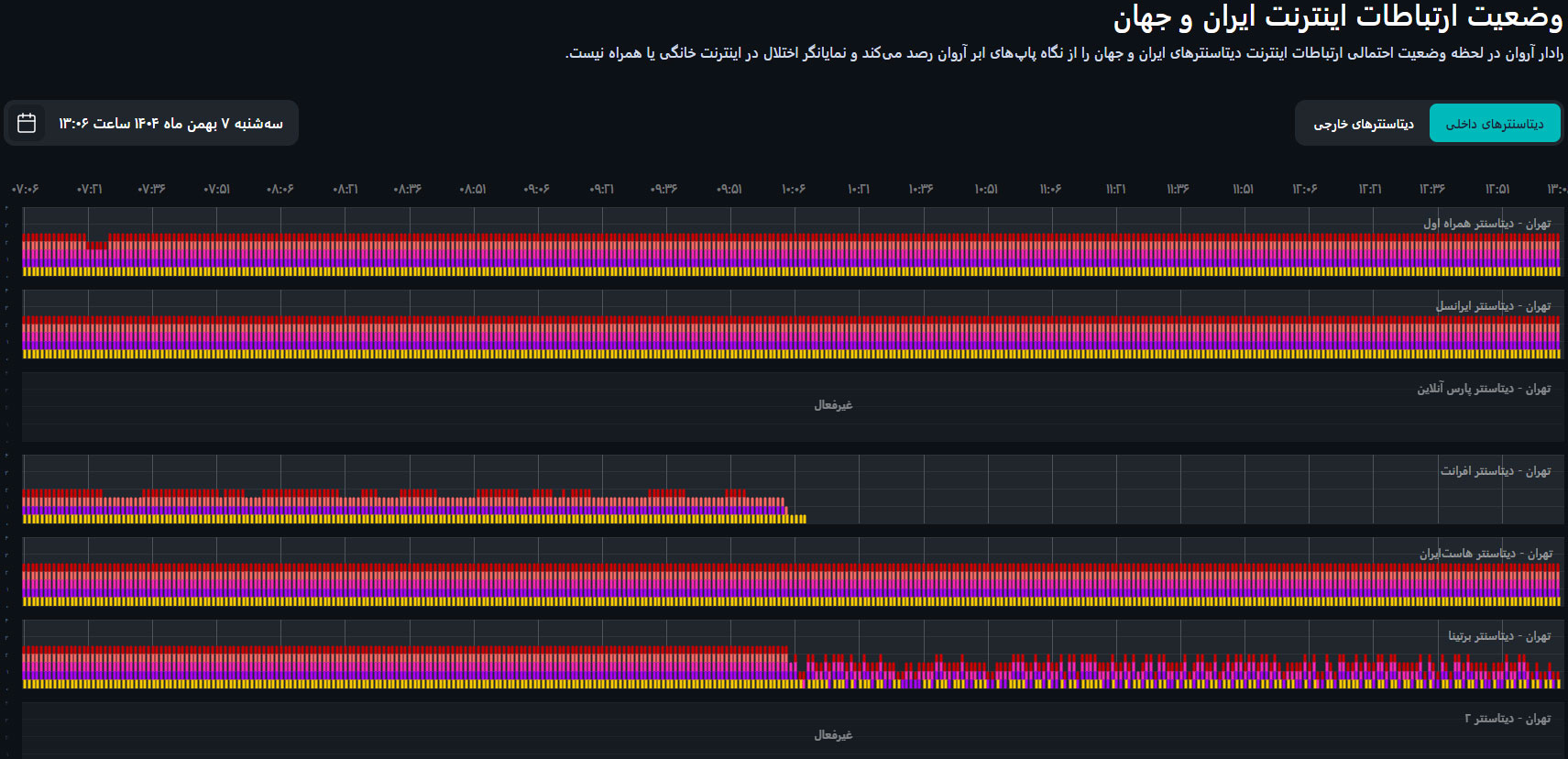
Task: Click the red dip in the همراه اول chart
Action: [97, 244]
